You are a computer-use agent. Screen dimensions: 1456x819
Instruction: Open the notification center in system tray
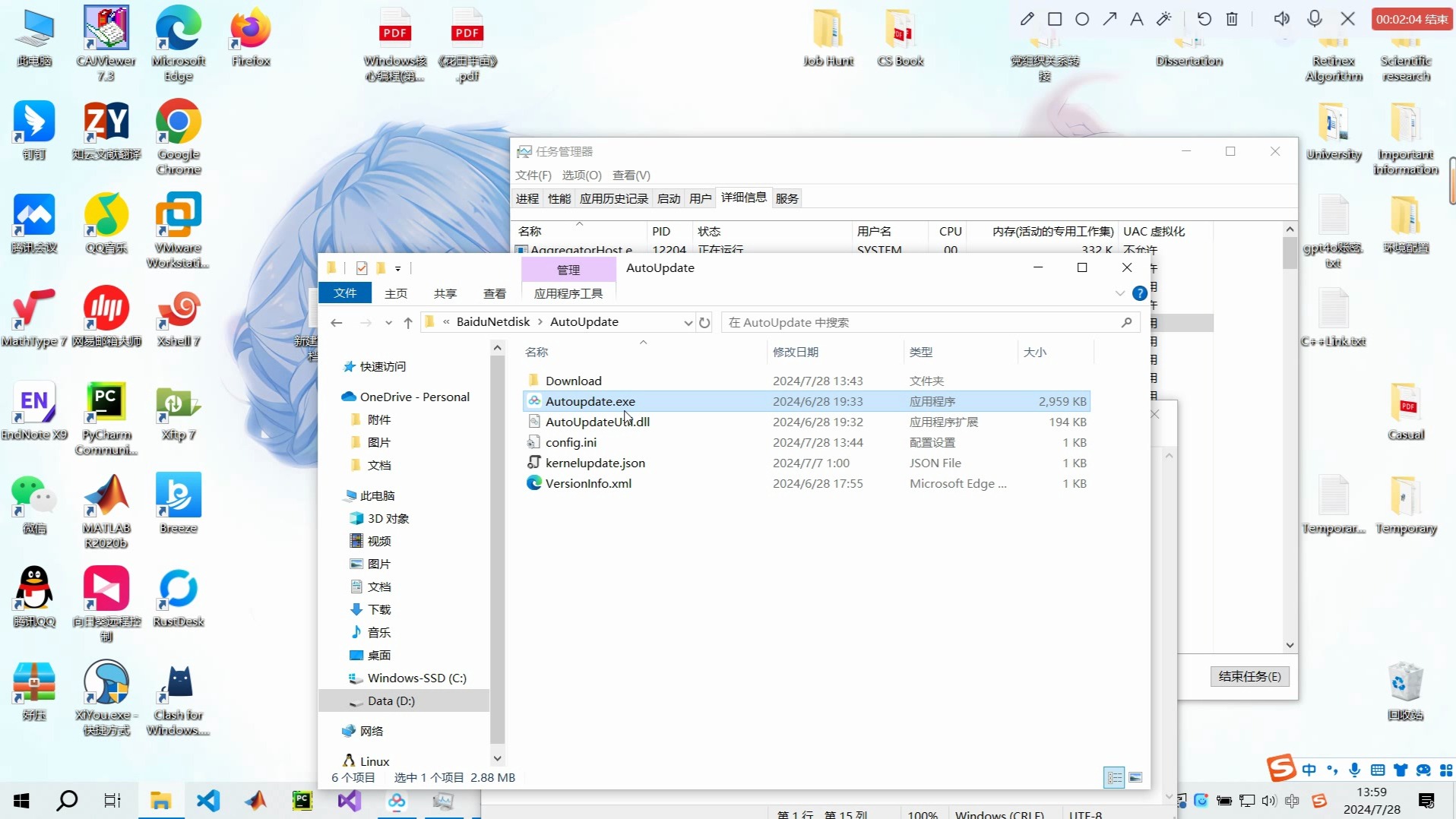tap(1426, 800)
